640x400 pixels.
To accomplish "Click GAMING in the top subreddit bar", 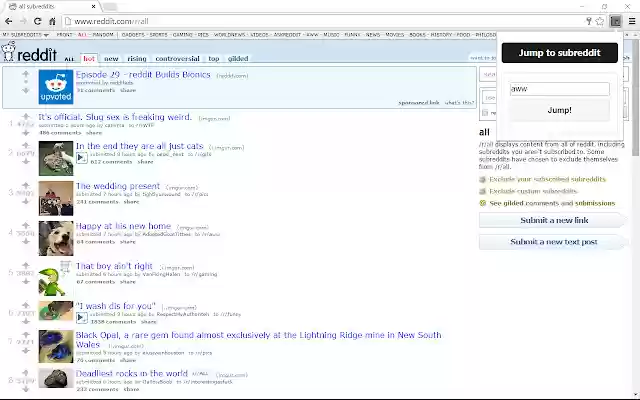I will tap(182, 35).
